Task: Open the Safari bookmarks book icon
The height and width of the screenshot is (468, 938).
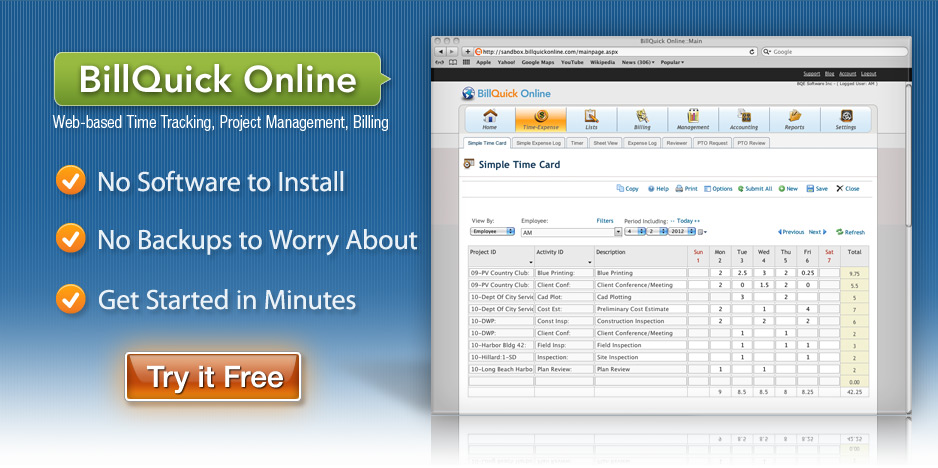Action: point(453,62)
